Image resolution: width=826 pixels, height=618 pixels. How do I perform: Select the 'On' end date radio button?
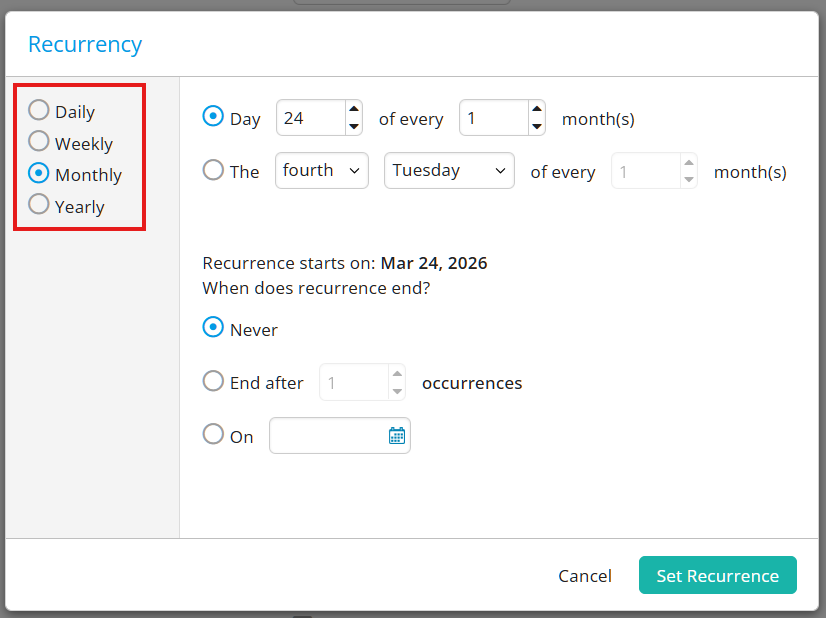213,434
